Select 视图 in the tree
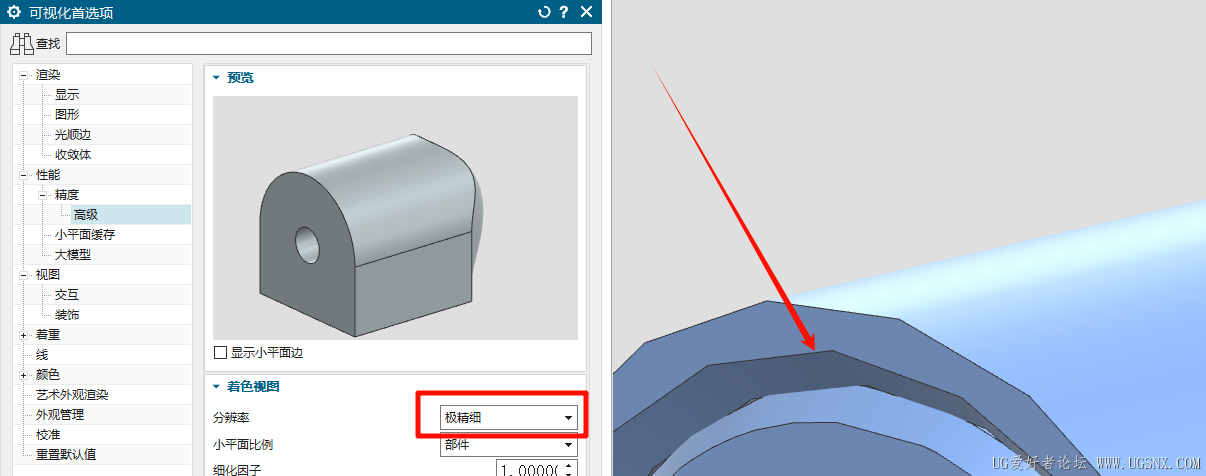The width and height of the screenshot is (1206, 476). click(x=48, y=274)
